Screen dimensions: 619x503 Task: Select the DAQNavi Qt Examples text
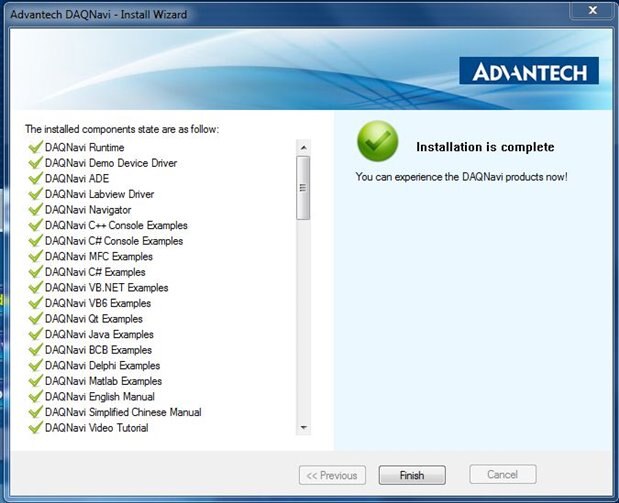[94, 319]
